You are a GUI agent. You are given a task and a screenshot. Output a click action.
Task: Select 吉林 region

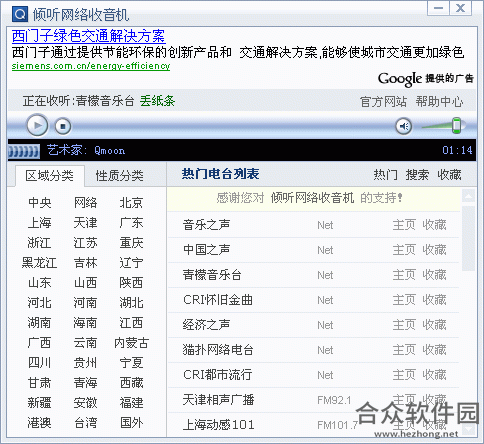[85, 263]
